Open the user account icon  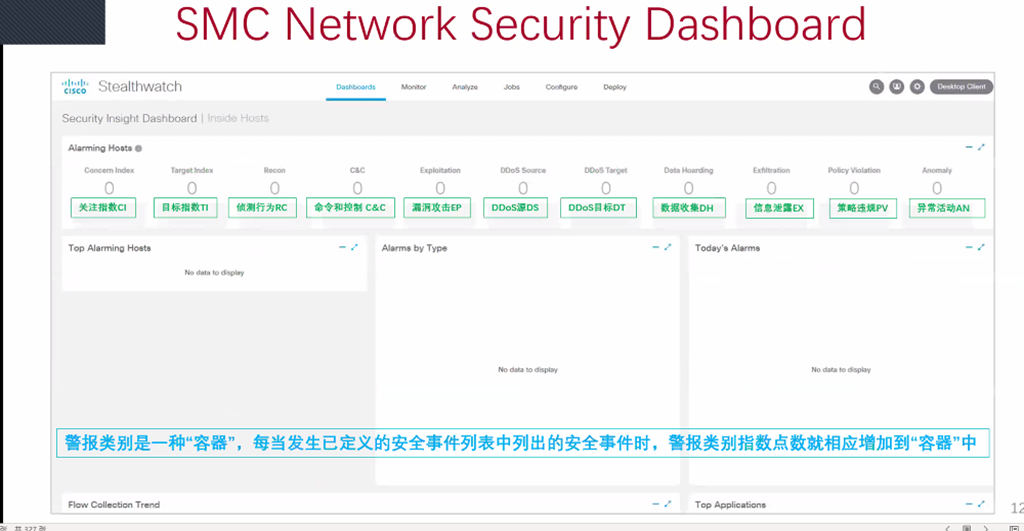pos(897,86)
